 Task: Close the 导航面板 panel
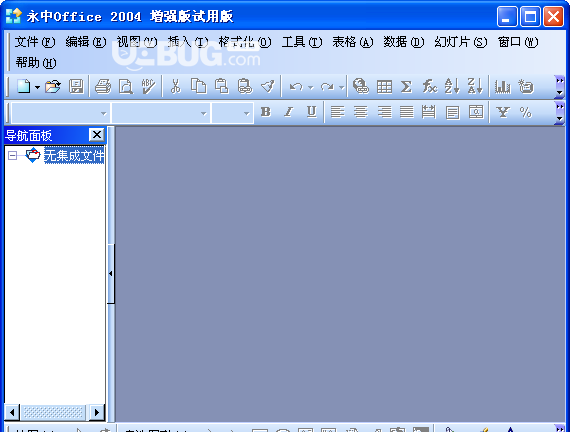pyautogui.click(x=97, y=135)
